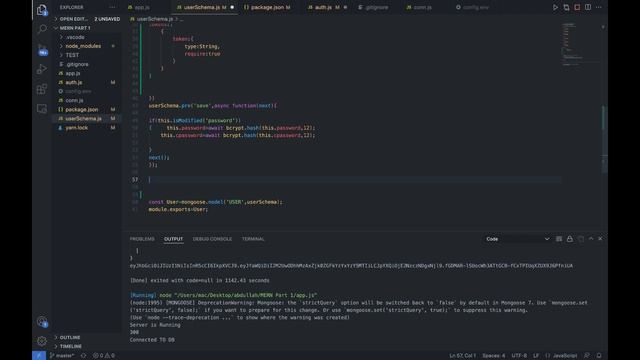Maximize the panel with up chevron
Viewport: 640px width, 360px height.
click(x=591, y=239)
